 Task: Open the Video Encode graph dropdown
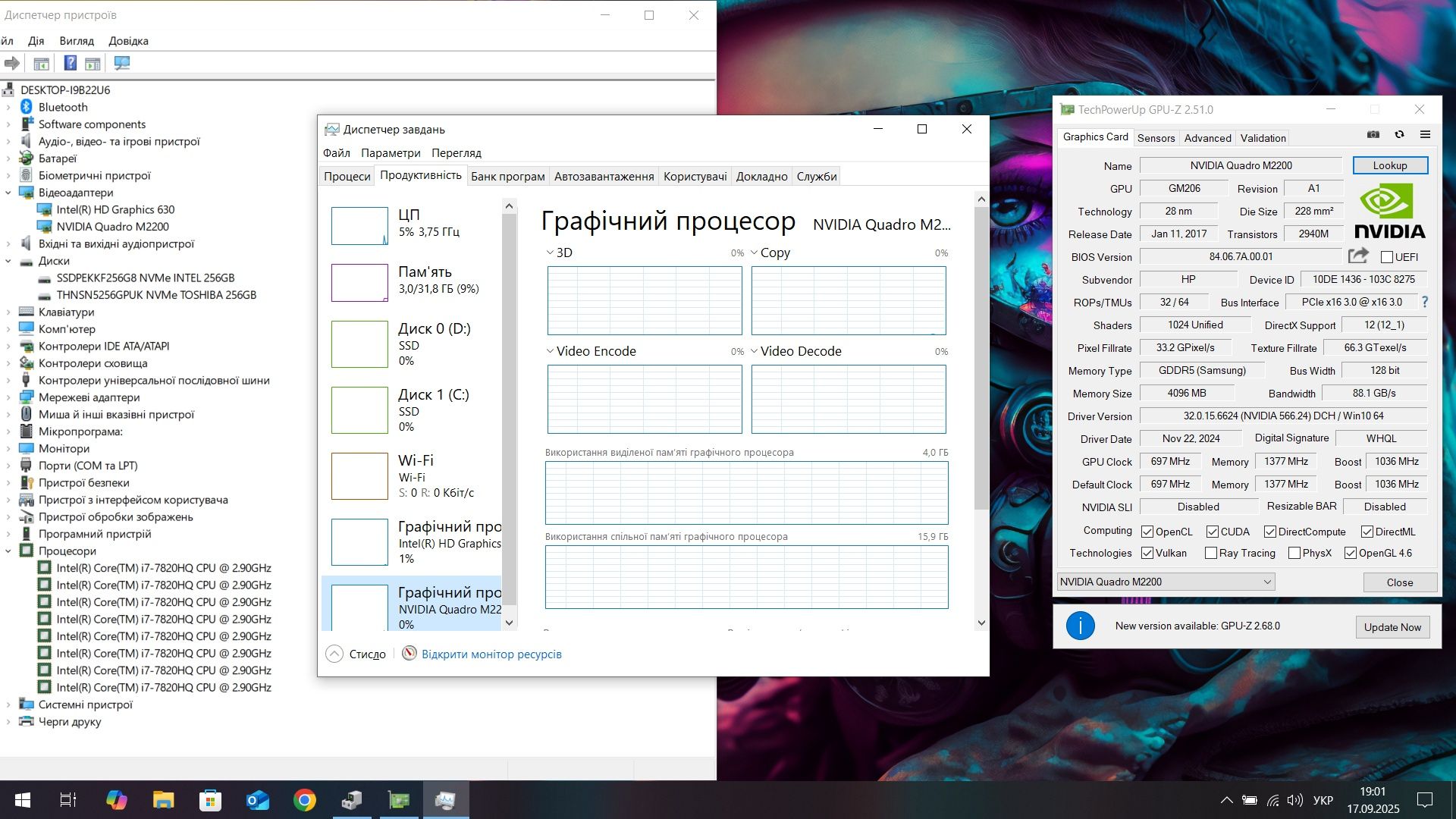pos(550,351)
